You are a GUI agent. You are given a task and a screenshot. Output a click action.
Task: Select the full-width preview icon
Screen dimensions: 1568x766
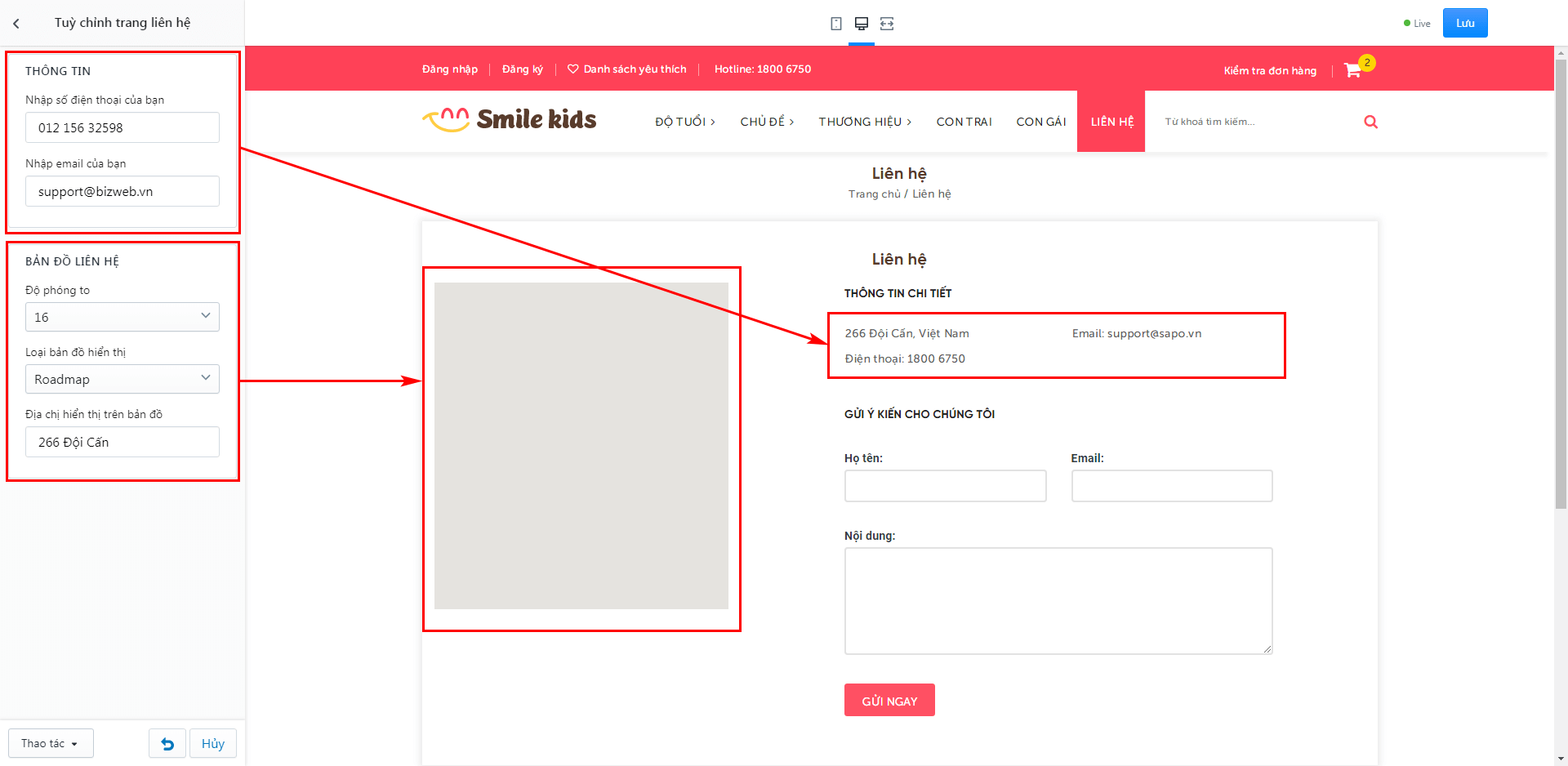point(888,24)
